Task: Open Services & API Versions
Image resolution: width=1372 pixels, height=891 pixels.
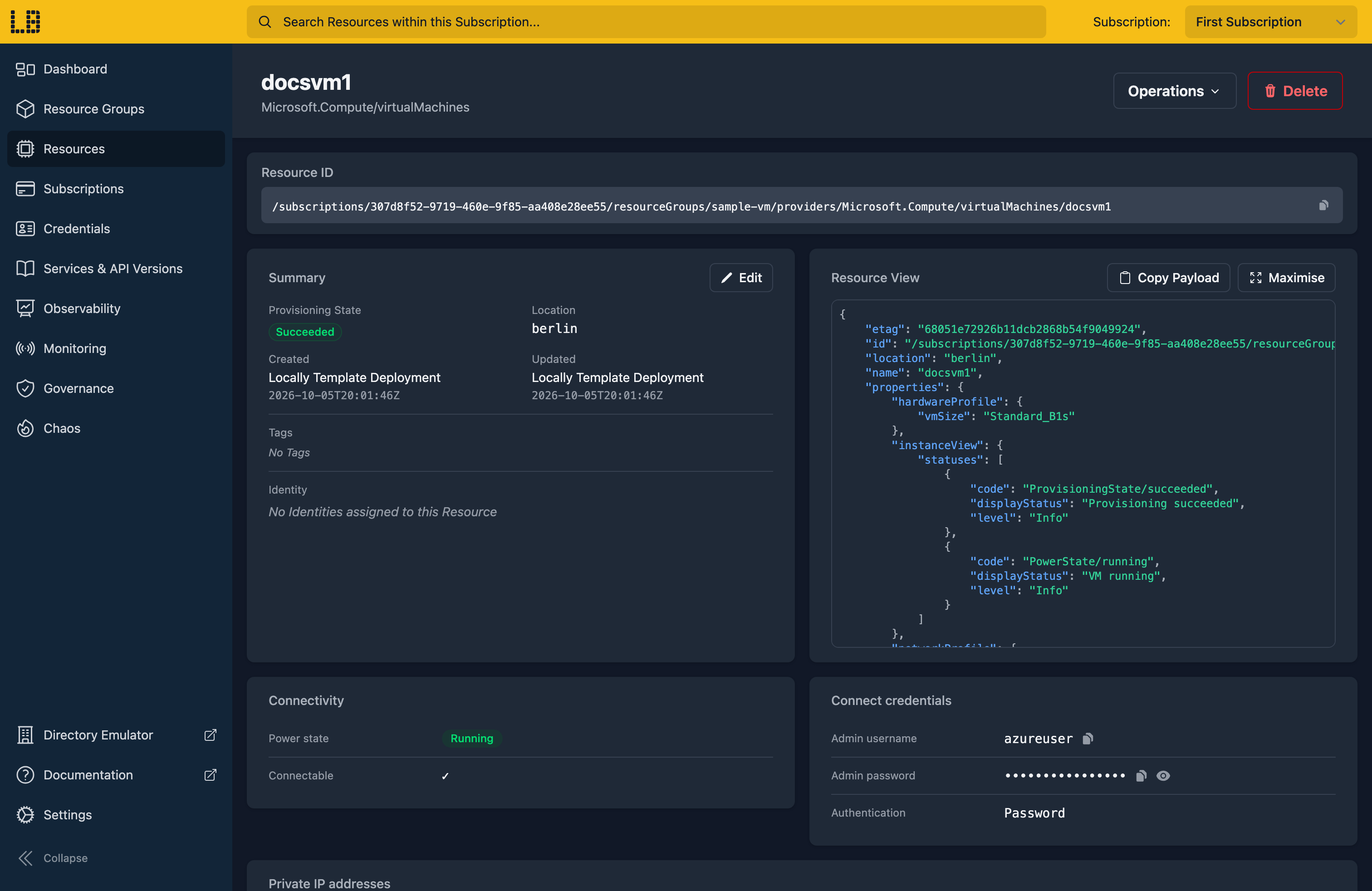Action: [x=116, y=269]
